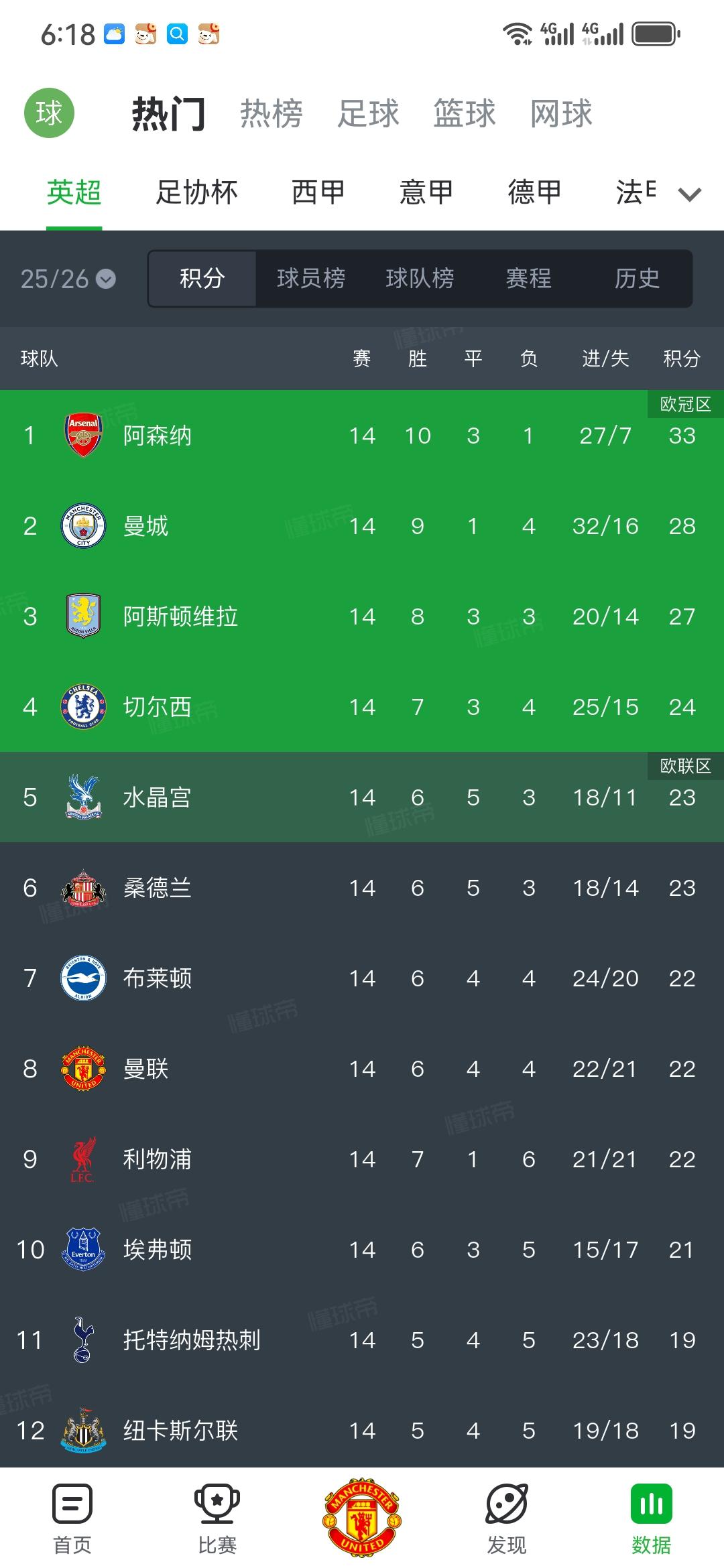Tap the Chelsea club crest
Screen dimensions: 724x1568
83,707
